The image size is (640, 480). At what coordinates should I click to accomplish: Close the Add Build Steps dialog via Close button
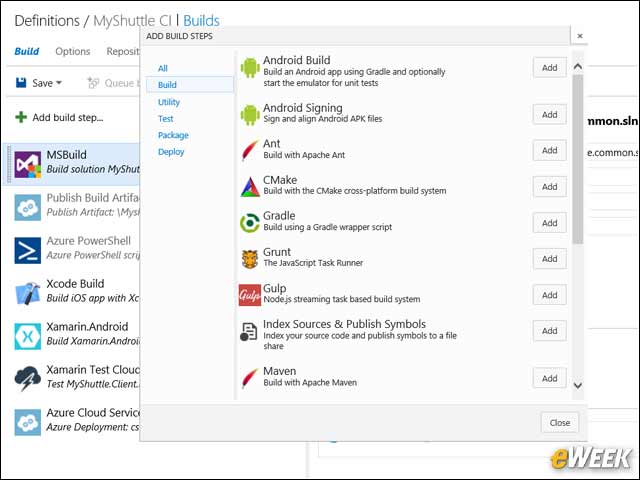coord(560,423)
